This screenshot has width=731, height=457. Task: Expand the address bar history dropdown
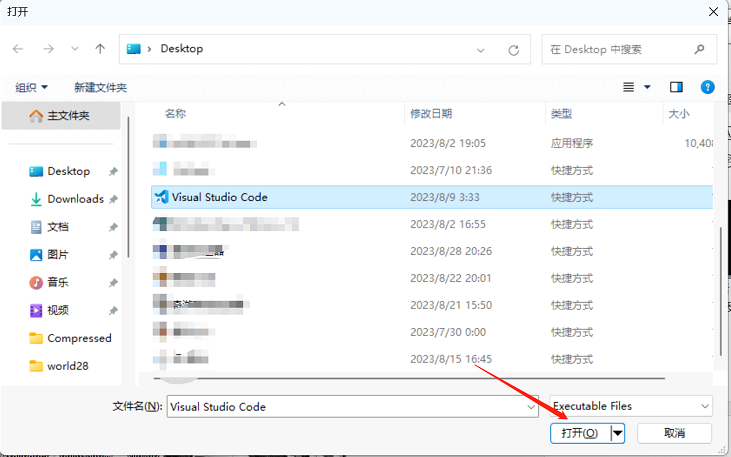point(481,50)
